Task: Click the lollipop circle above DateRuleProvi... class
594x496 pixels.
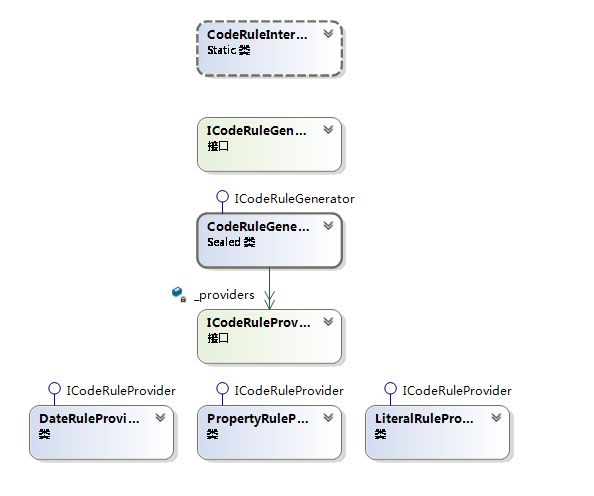Action: pos(55,388)
